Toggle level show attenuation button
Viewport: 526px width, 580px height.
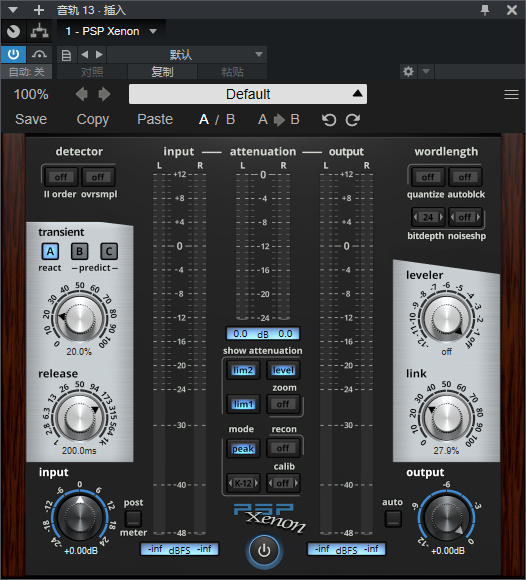click(x=283, y=370)
